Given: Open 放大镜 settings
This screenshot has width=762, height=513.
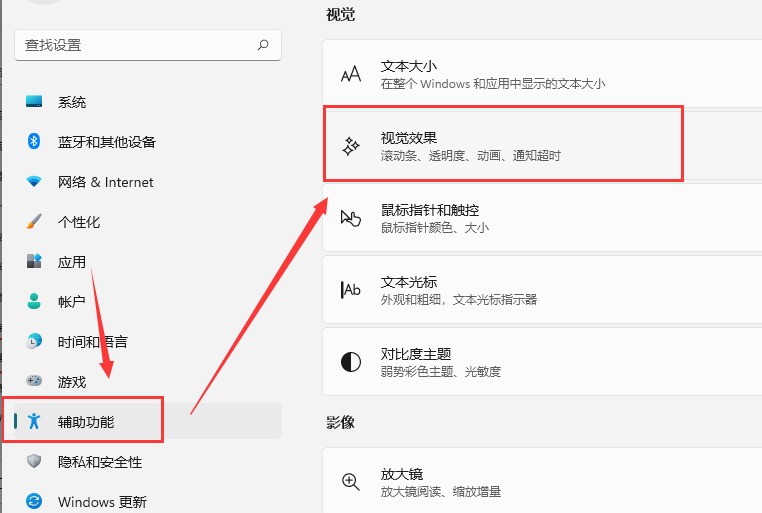Looking at the screenshot, I should pos(542,481).
